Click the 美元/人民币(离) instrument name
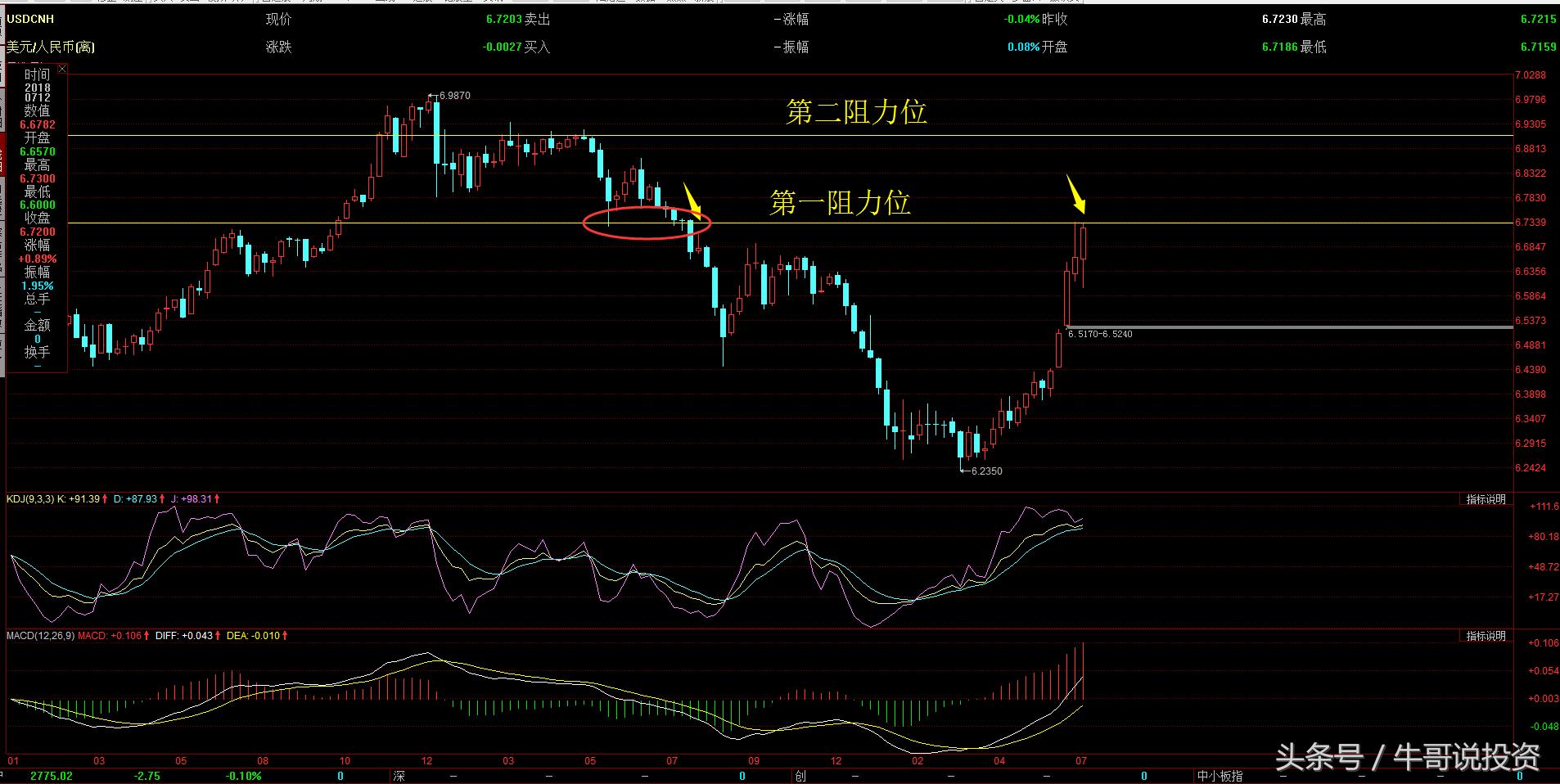Screen dimensions: 1560x784 (51, 47)
